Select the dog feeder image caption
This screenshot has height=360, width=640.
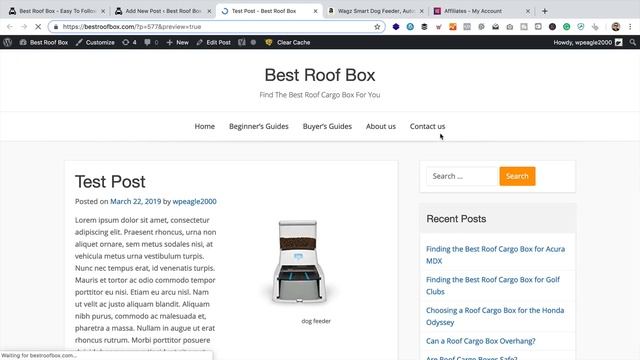click(x=316, y=321)
